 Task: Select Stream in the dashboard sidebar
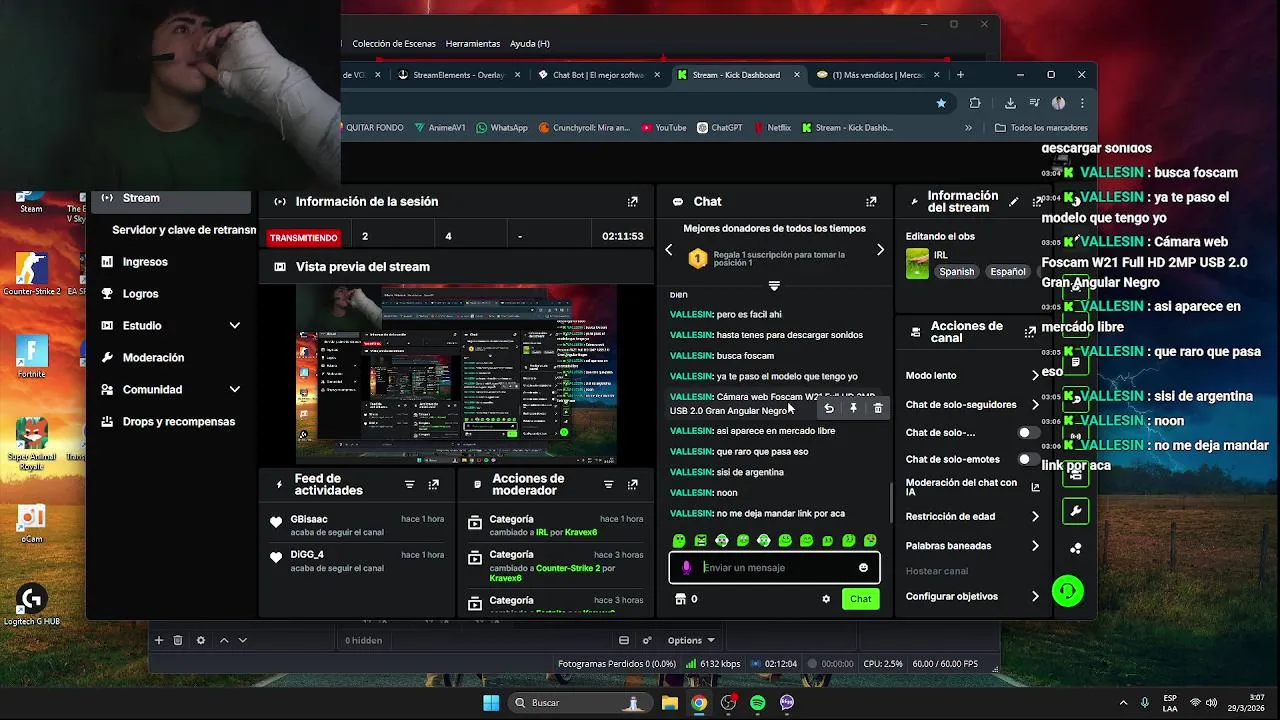click(170, 199)
